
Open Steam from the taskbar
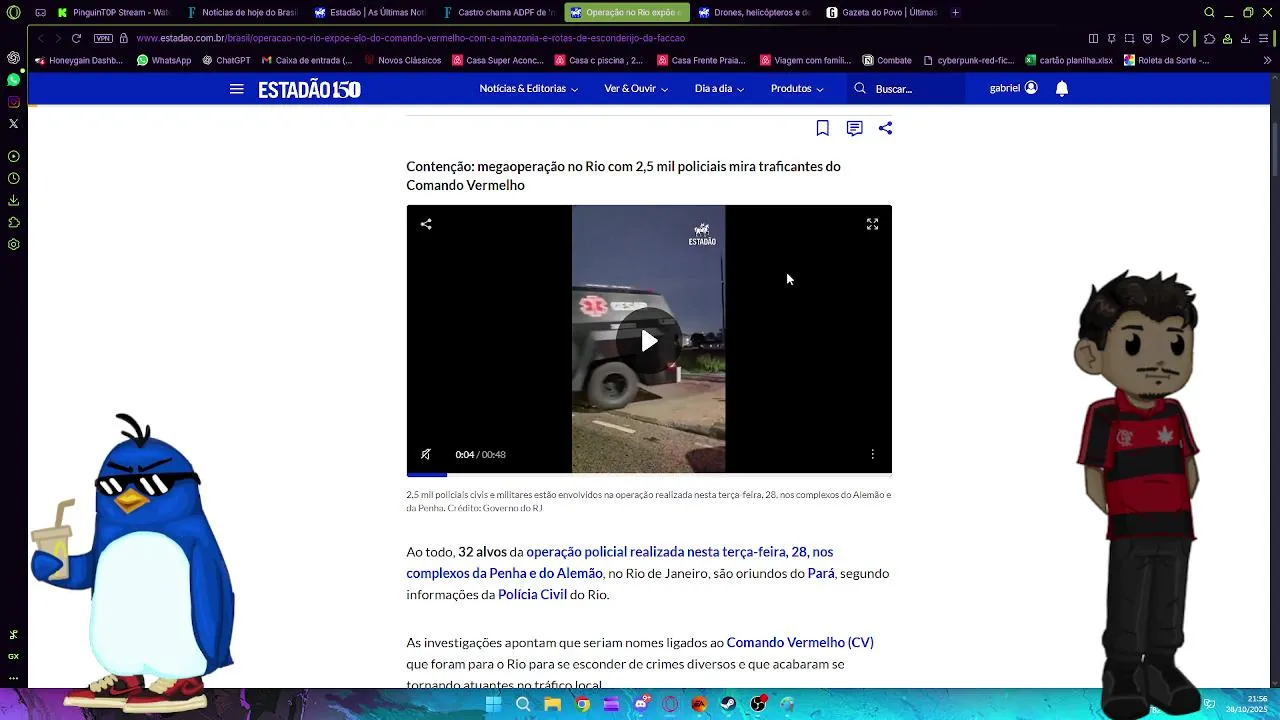coord(728,704)
